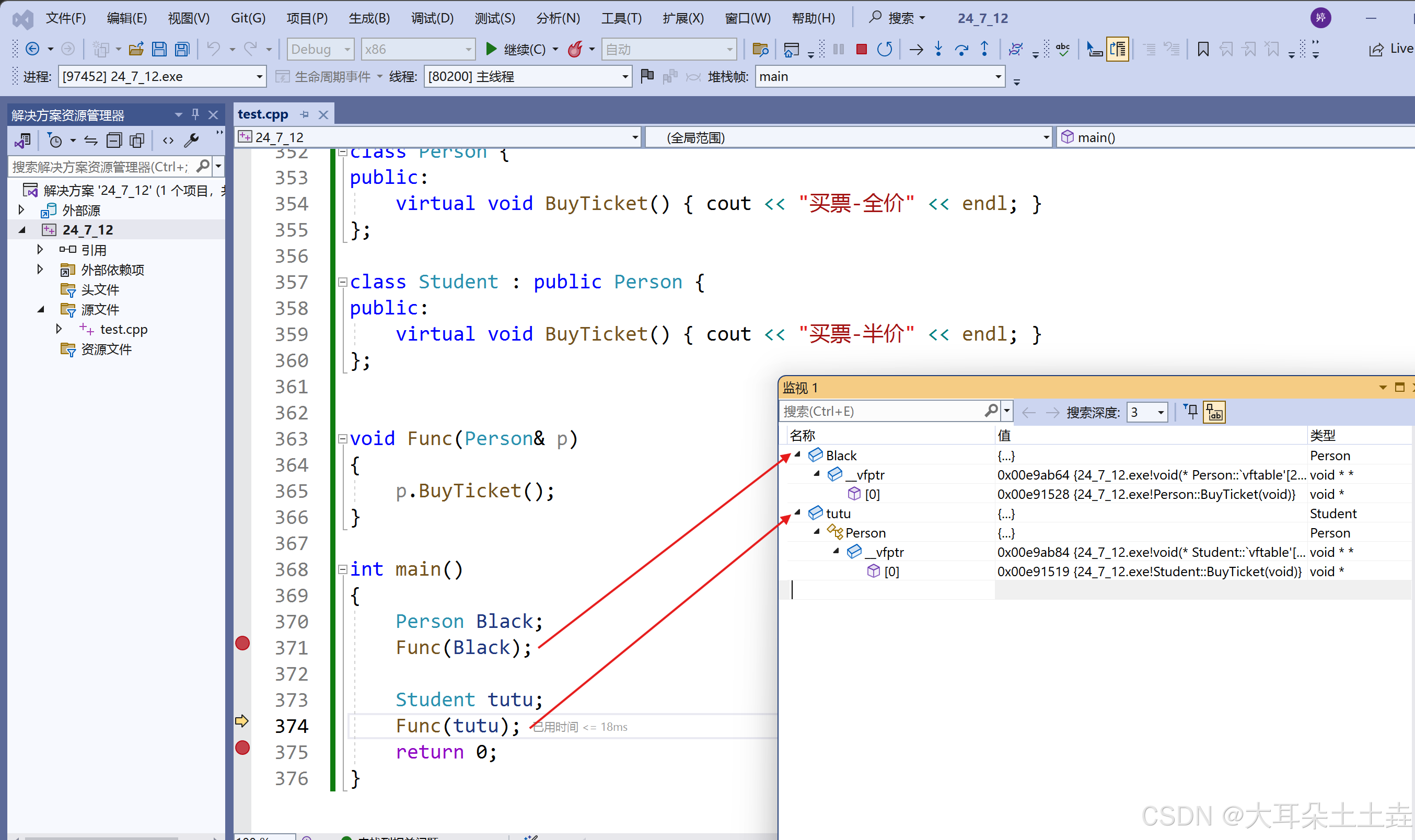Click the Step Into arrow icon
Image resolution: width=1415 pixels, height=840 pixels.
938,50
